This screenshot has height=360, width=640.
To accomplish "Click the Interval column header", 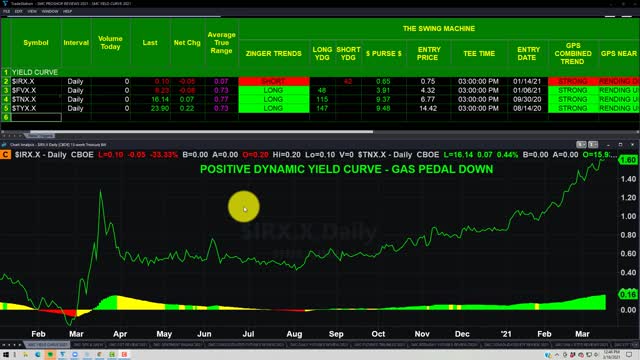I will click(x=76, y=43).
